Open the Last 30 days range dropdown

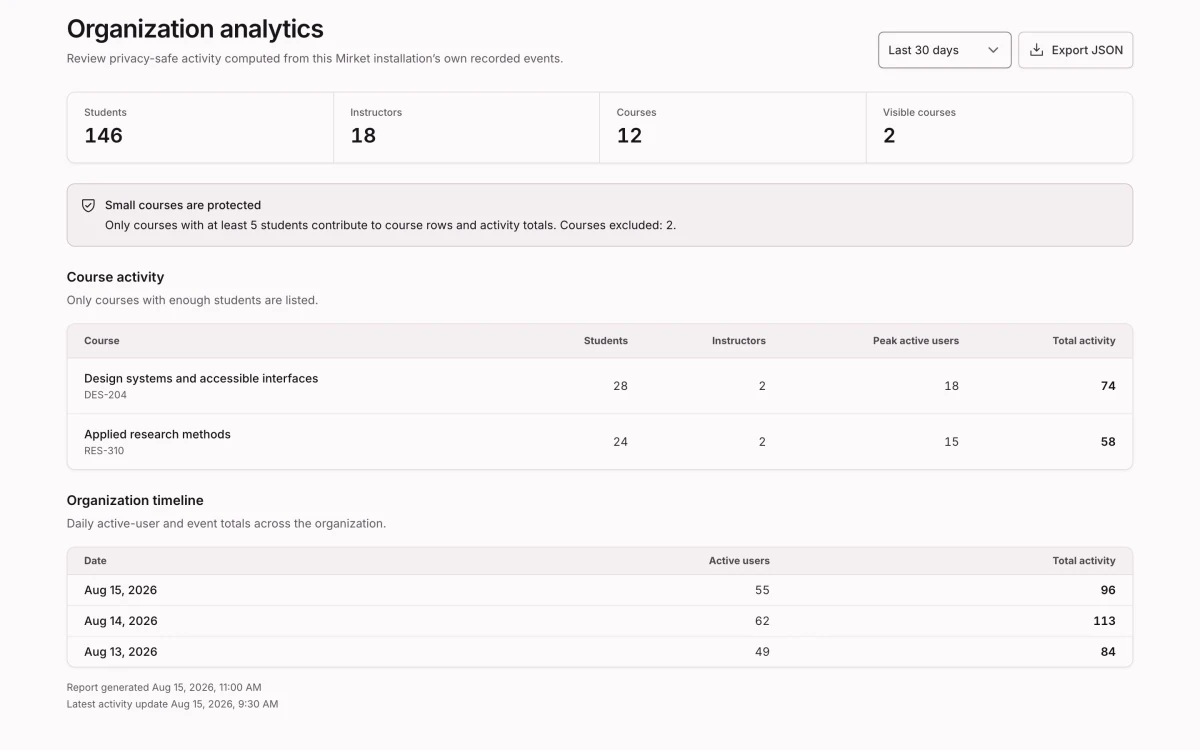(944, 50)
